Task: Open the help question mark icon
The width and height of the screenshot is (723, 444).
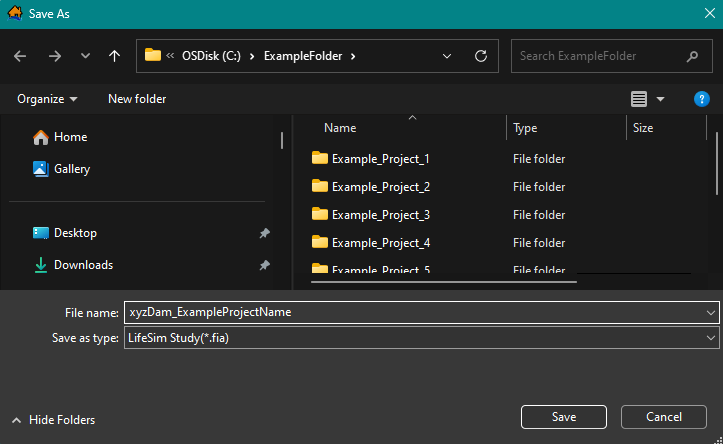Action: (701, 99)
